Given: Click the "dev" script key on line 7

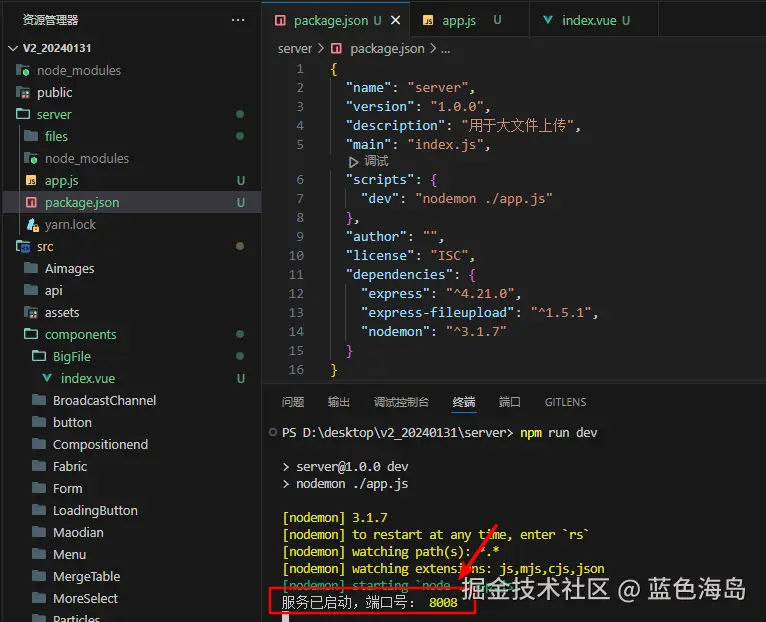Looking at the screenshot, I should [x=380, y=199].
